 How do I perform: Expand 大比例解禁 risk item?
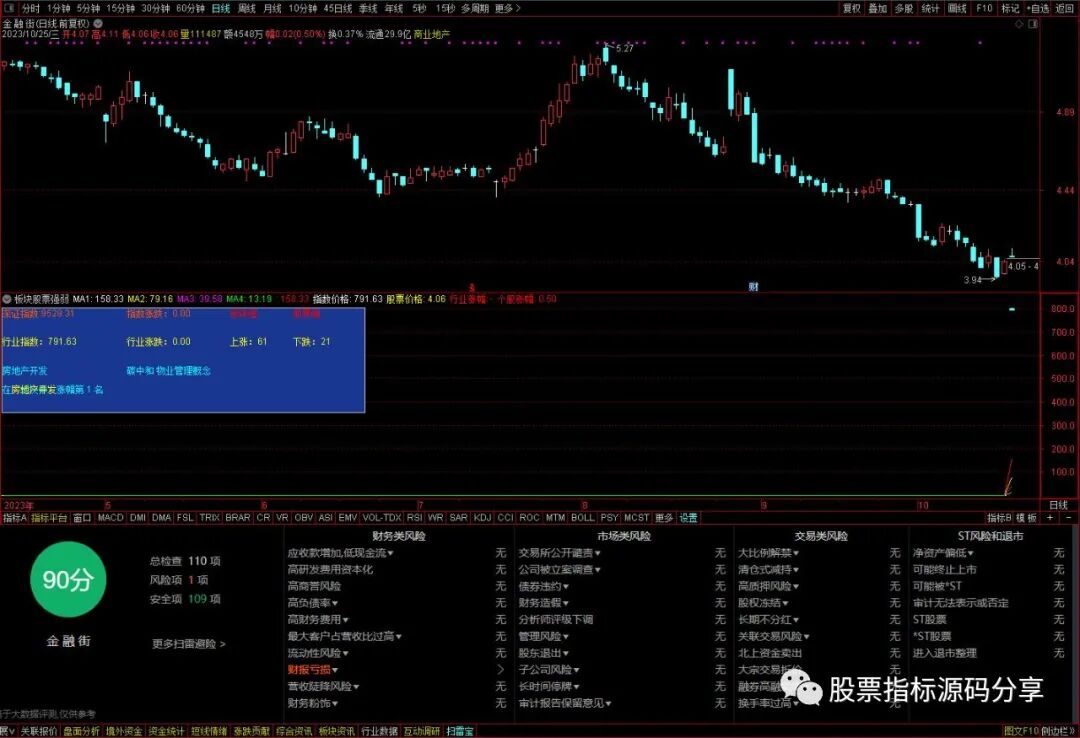click(768, 553)
